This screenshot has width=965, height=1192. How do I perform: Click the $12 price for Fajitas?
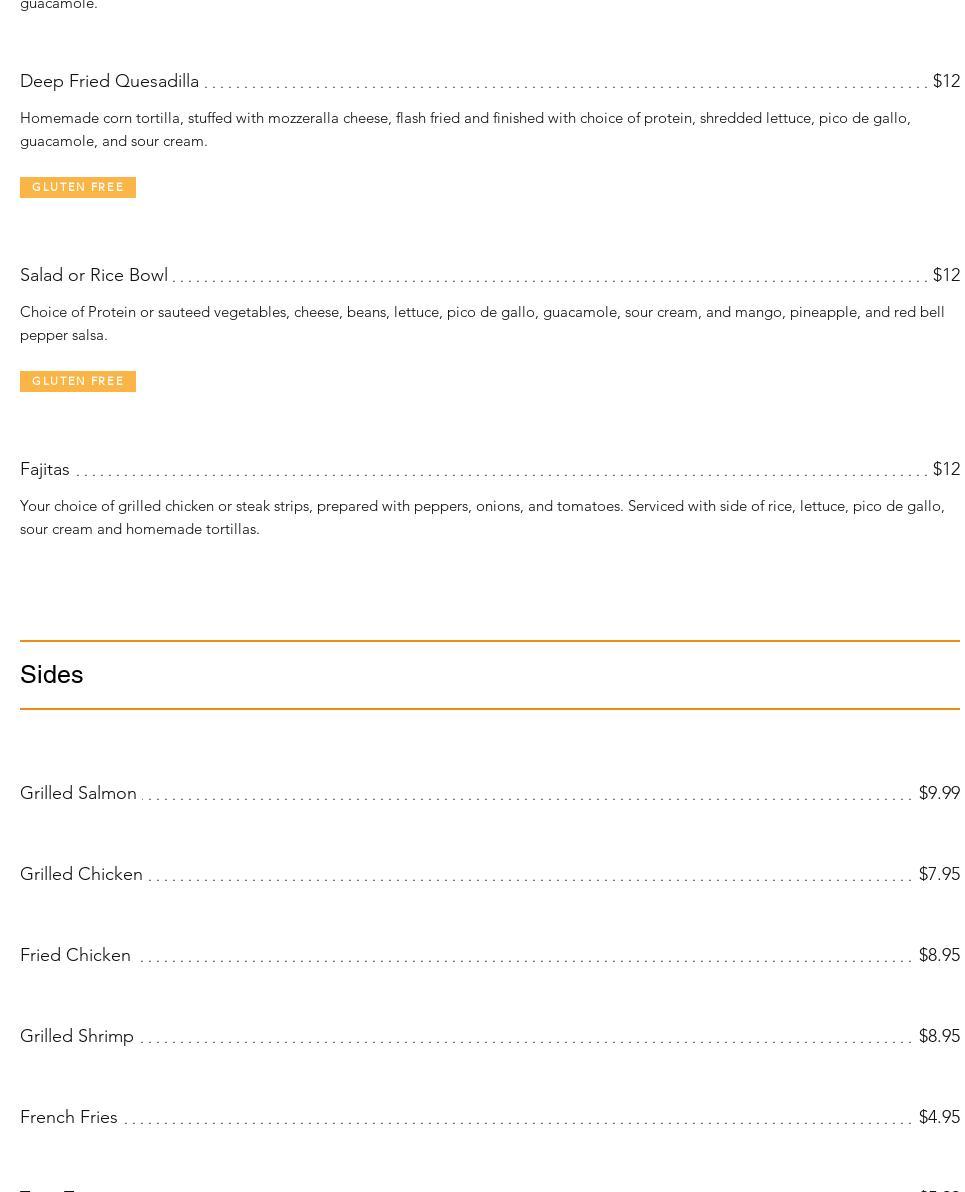click(946, 469)
